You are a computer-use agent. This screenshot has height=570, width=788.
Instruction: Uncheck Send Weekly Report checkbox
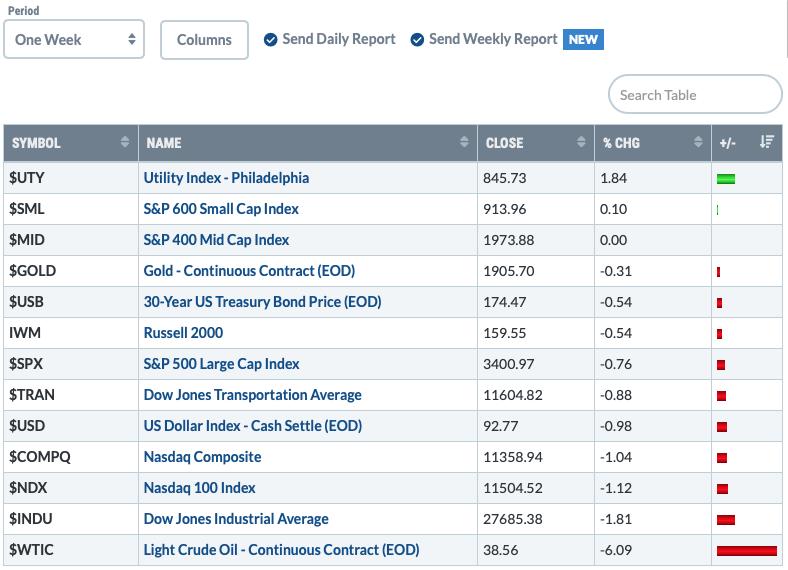click(417, 39)
